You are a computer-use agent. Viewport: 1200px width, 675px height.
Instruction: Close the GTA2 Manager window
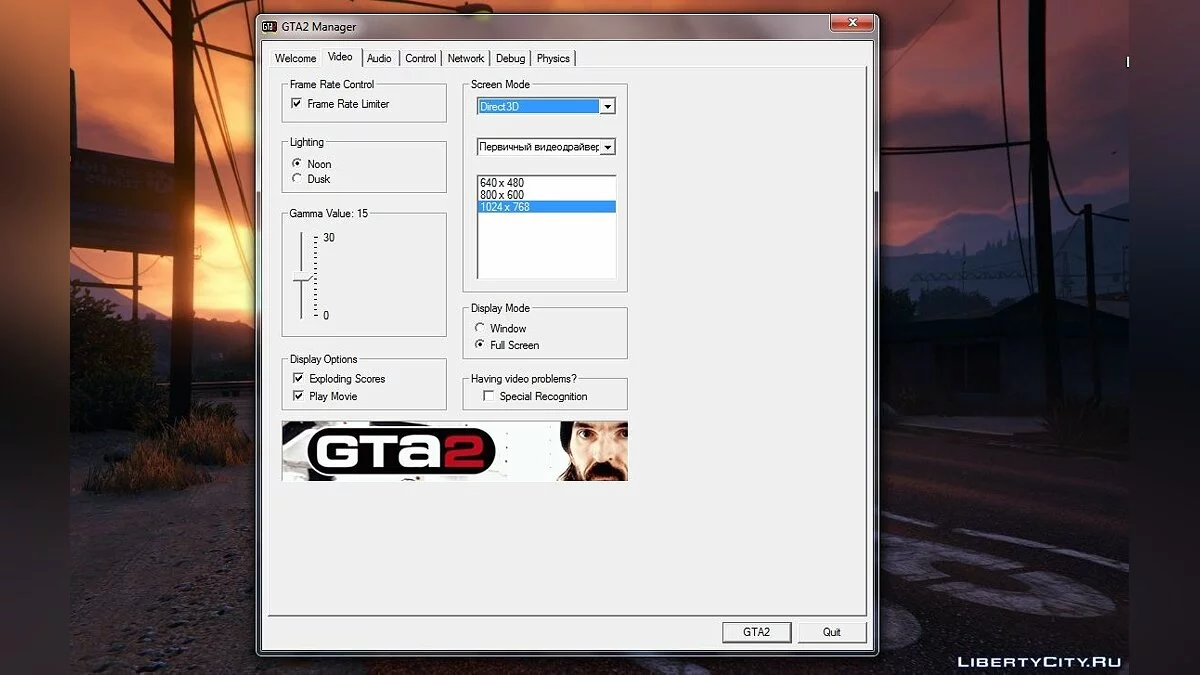tap(852, 23)
